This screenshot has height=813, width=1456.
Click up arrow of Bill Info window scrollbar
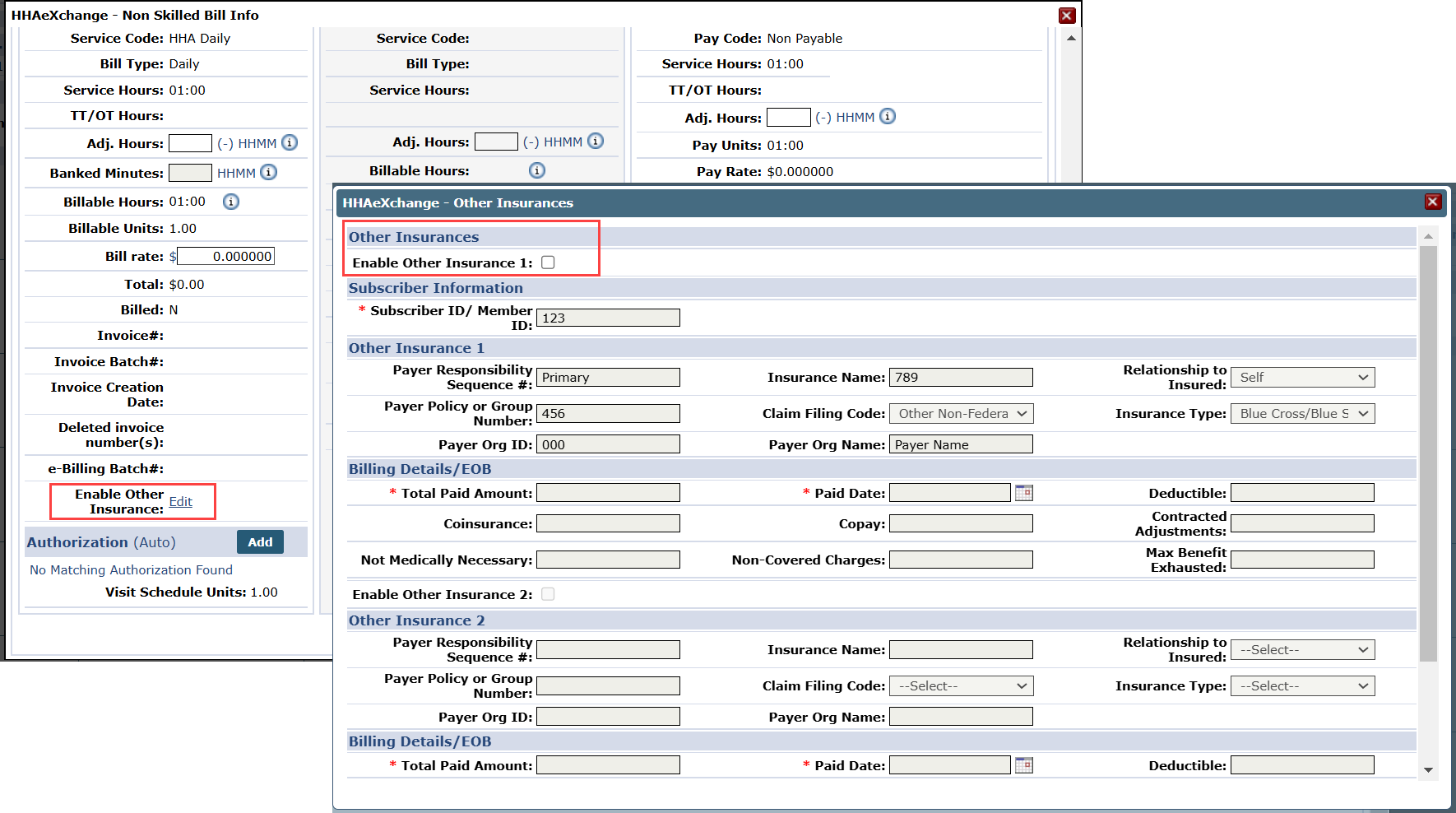[1071, 38]
